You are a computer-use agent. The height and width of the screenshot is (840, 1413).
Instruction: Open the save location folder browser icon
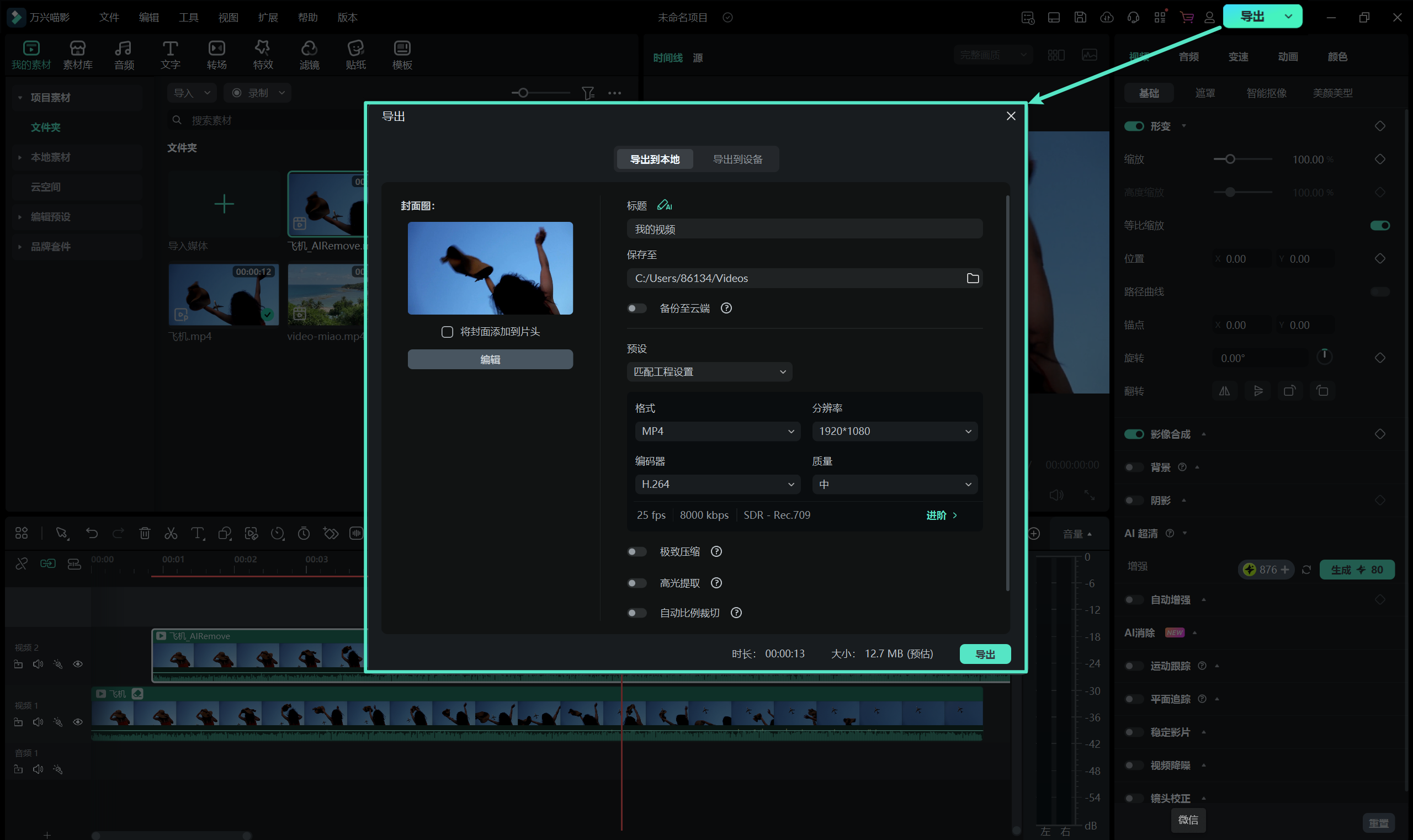tap(972, 278)
